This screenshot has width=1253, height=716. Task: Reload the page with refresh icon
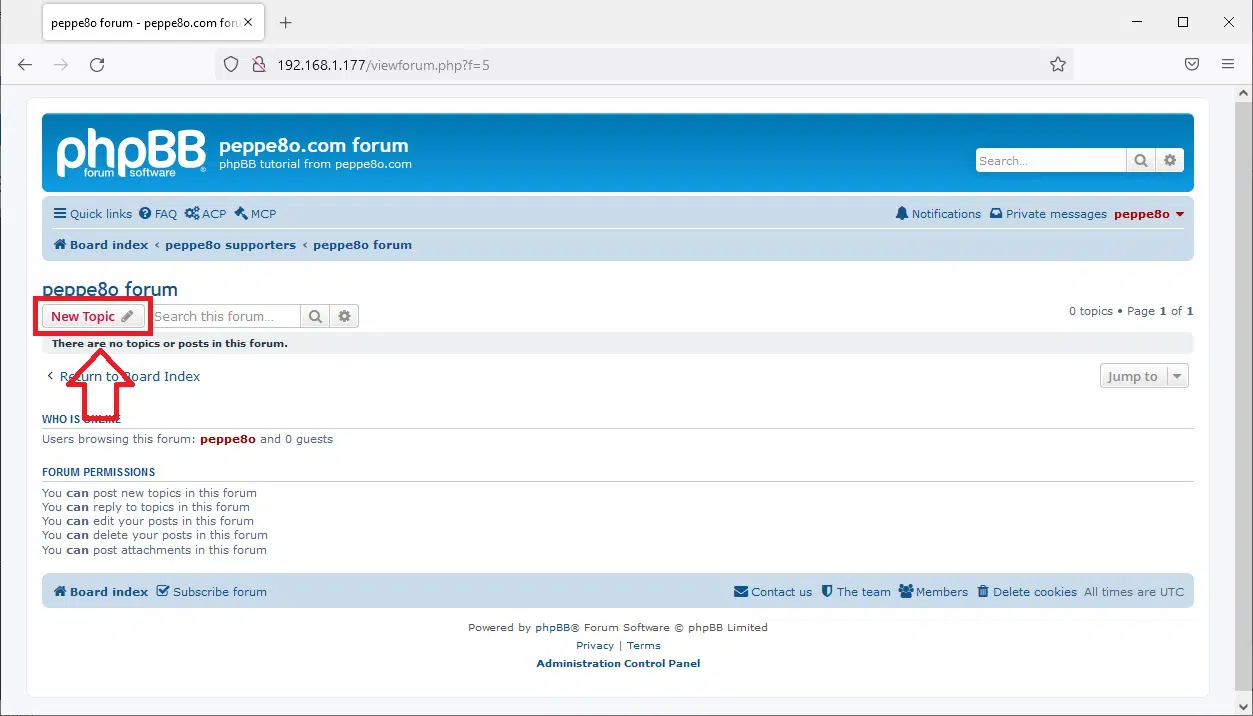(x=97, y=64)
